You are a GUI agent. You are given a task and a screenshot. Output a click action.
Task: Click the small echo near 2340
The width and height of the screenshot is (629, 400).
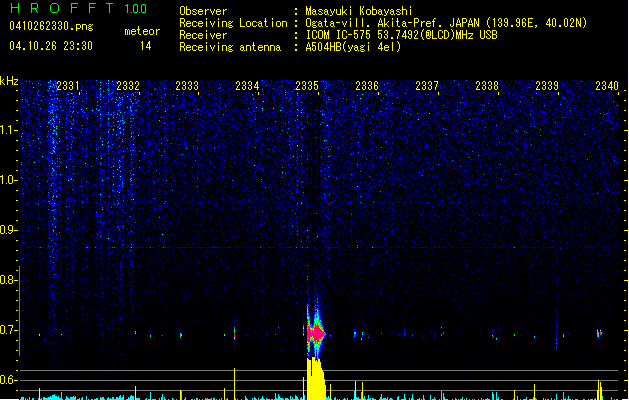pos(599,333)
